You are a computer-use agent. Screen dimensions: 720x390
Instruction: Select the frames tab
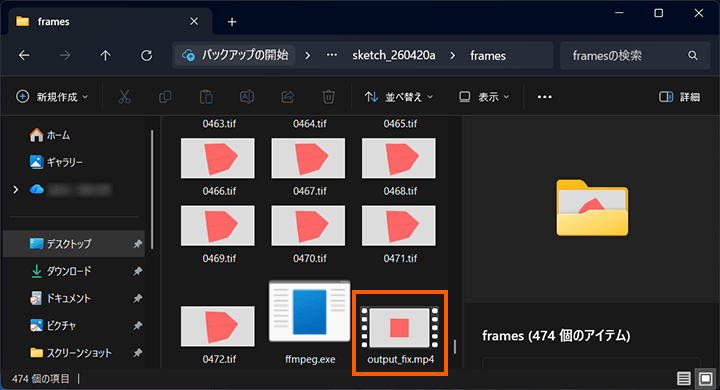[x=110, y=21]
